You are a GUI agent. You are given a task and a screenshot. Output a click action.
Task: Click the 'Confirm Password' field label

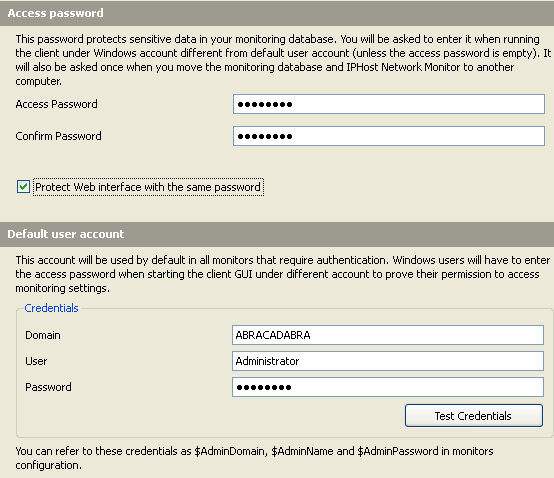(58, 136)
